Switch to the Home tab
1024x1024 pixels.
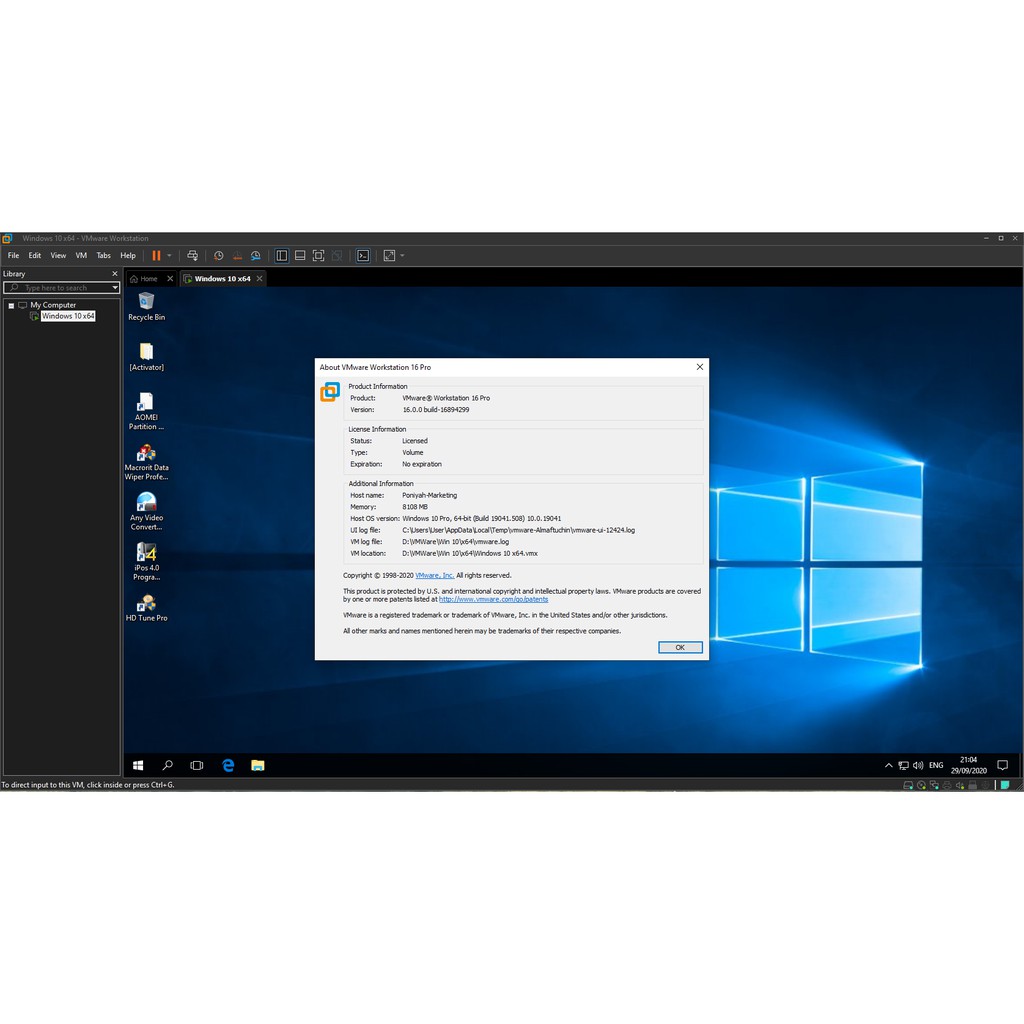pos(144,279)
